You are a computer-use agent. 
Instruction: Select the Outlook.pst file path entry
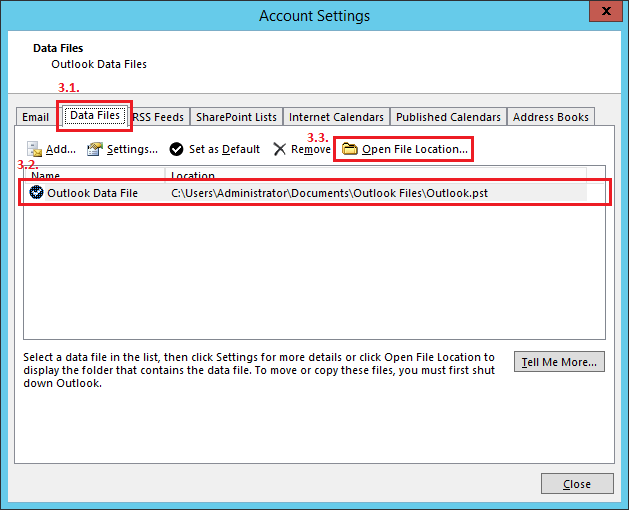click(330, 192)
